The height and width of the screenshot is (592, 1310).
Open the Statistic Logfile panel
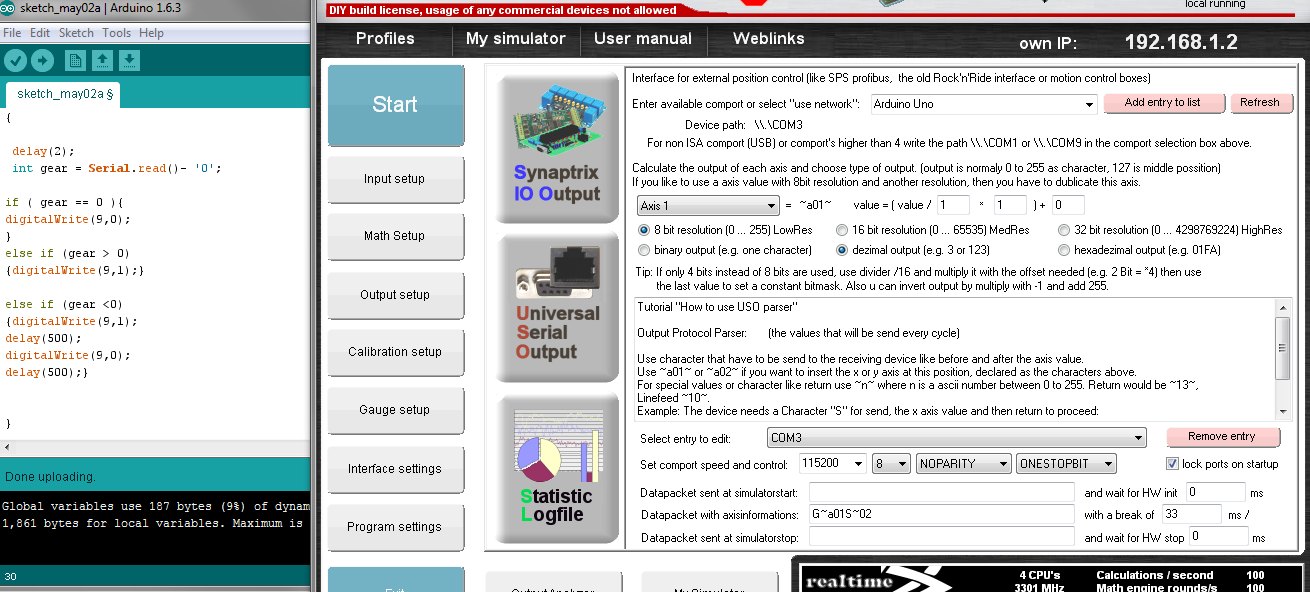[x=557, y=468]
